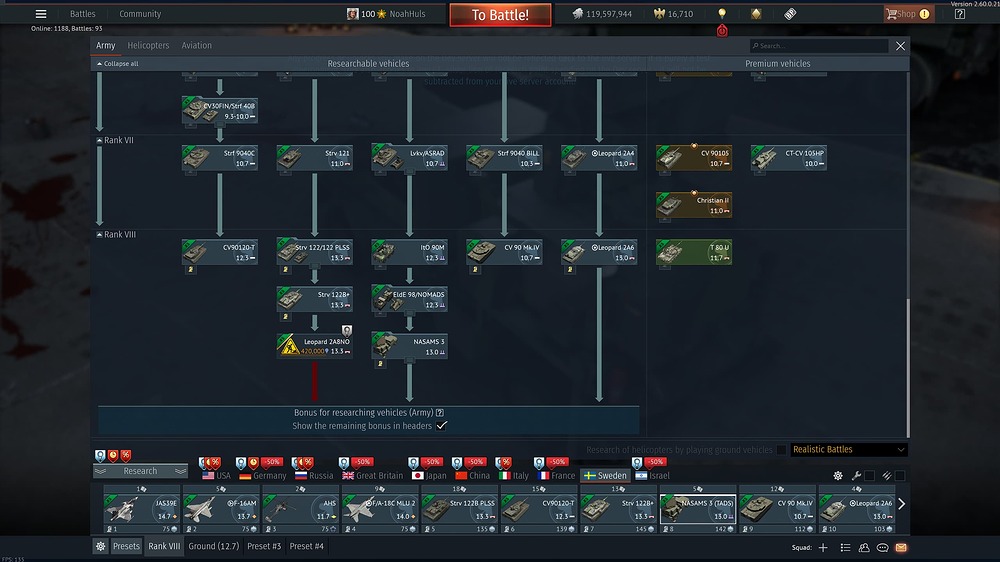Viewport: 1000px width, 562px height.
Task: Expand the EldE 98/NOMADS group
Action: [409, 300]
